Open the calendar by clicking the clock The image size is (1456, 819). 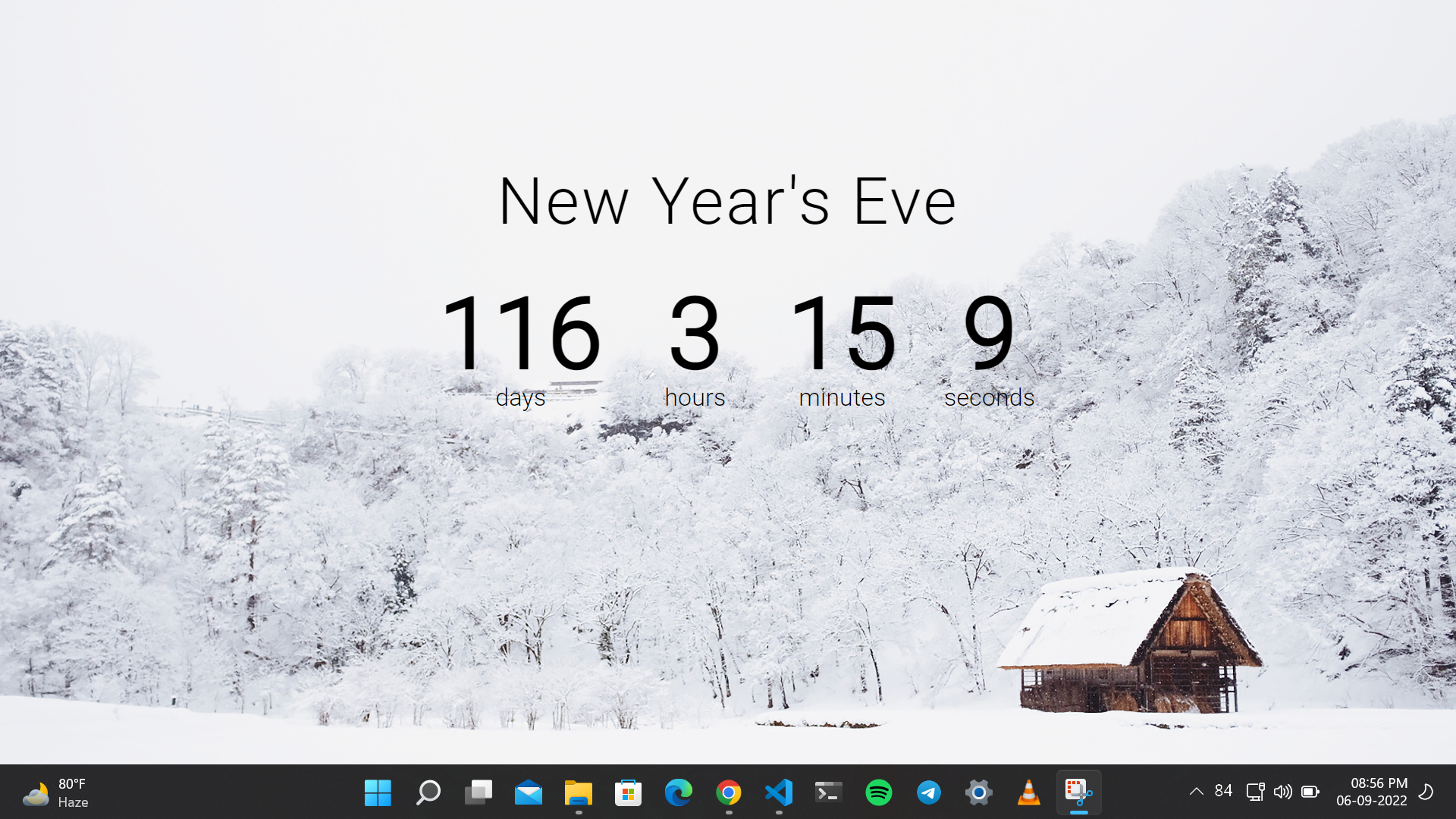point(1374,793)
